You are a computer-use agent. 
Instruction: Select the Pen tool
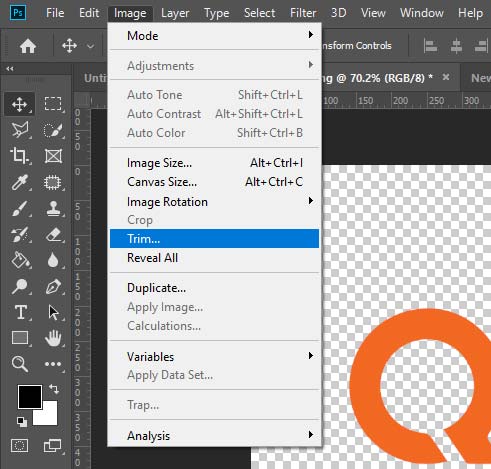[x=53, y=286]
